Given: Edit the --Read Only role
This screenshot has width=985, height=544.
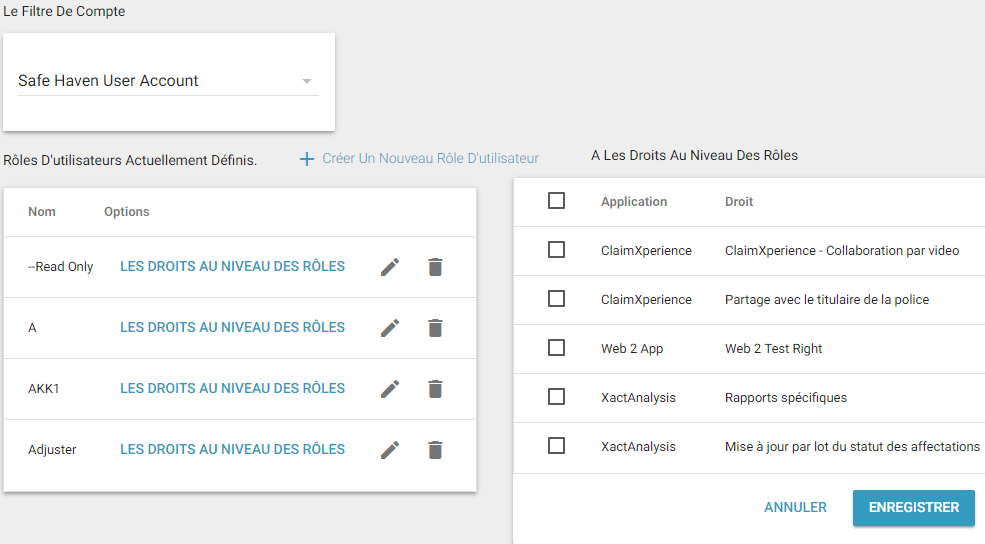Looking at the screenshot, I should point(390,267).
